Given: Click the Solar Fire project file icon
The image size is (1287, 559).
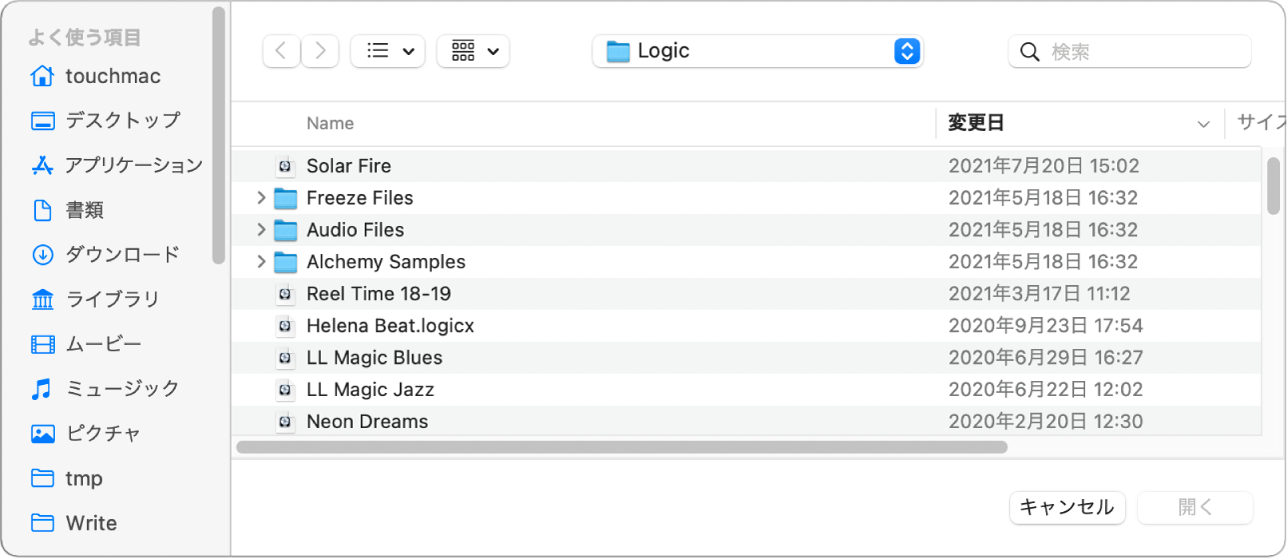Looking at the screenshot, I should 286,166.
